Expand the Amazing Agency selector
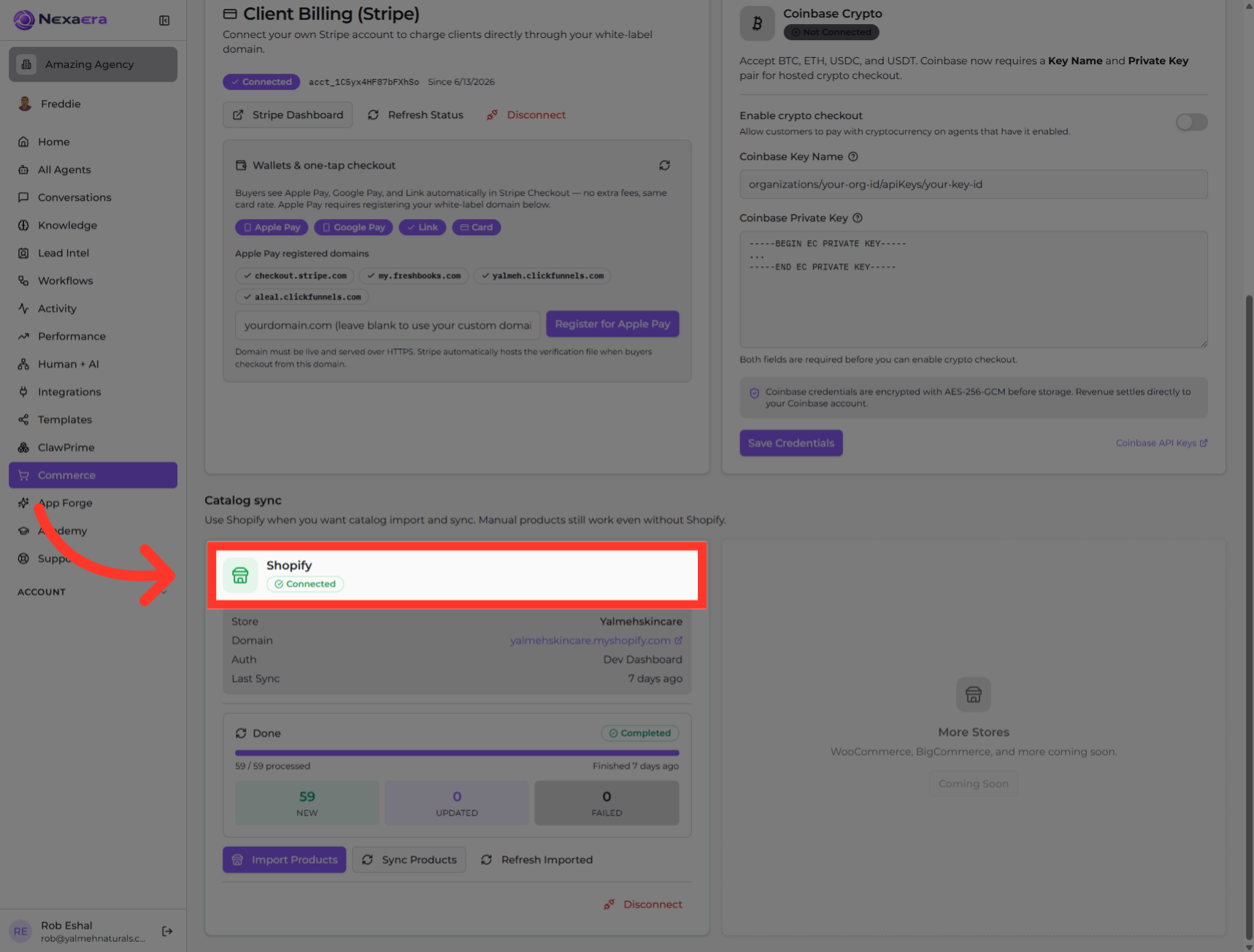The image size is (1254, 952). coord(93,64)
